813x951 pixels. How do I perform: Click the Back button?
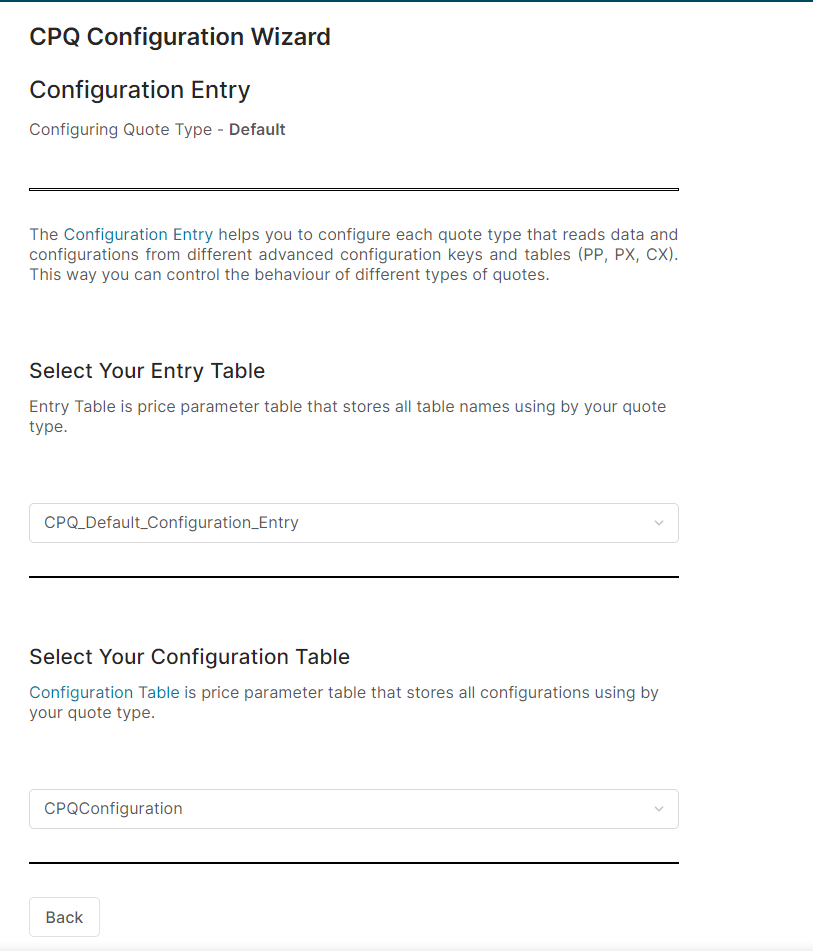point(64,917)
